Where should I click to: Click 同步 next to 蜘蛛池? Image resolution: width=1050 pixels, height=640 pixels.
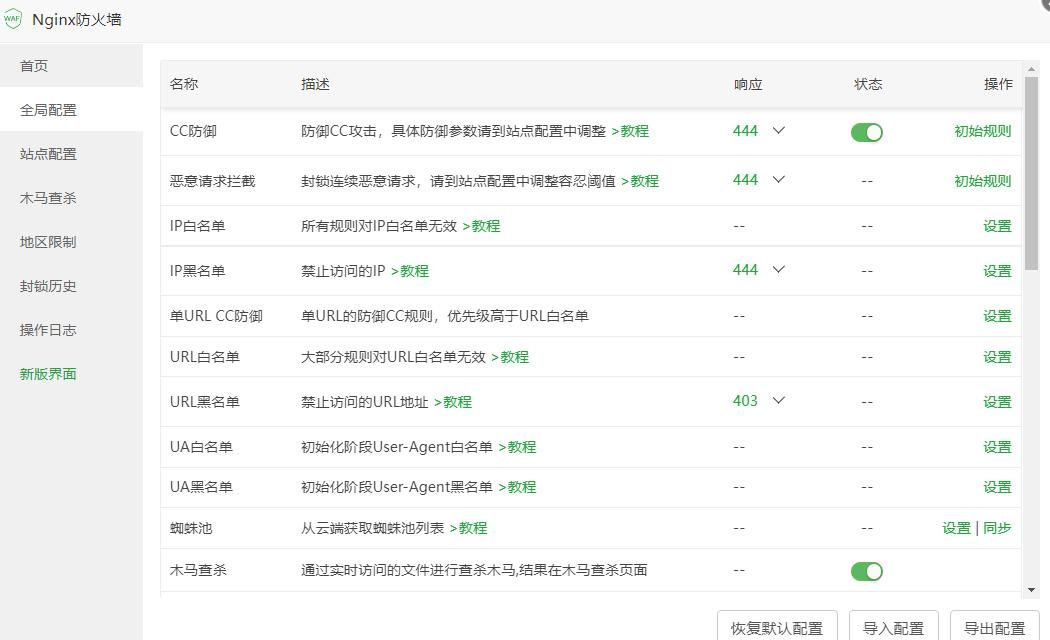(x=999, y=527)
